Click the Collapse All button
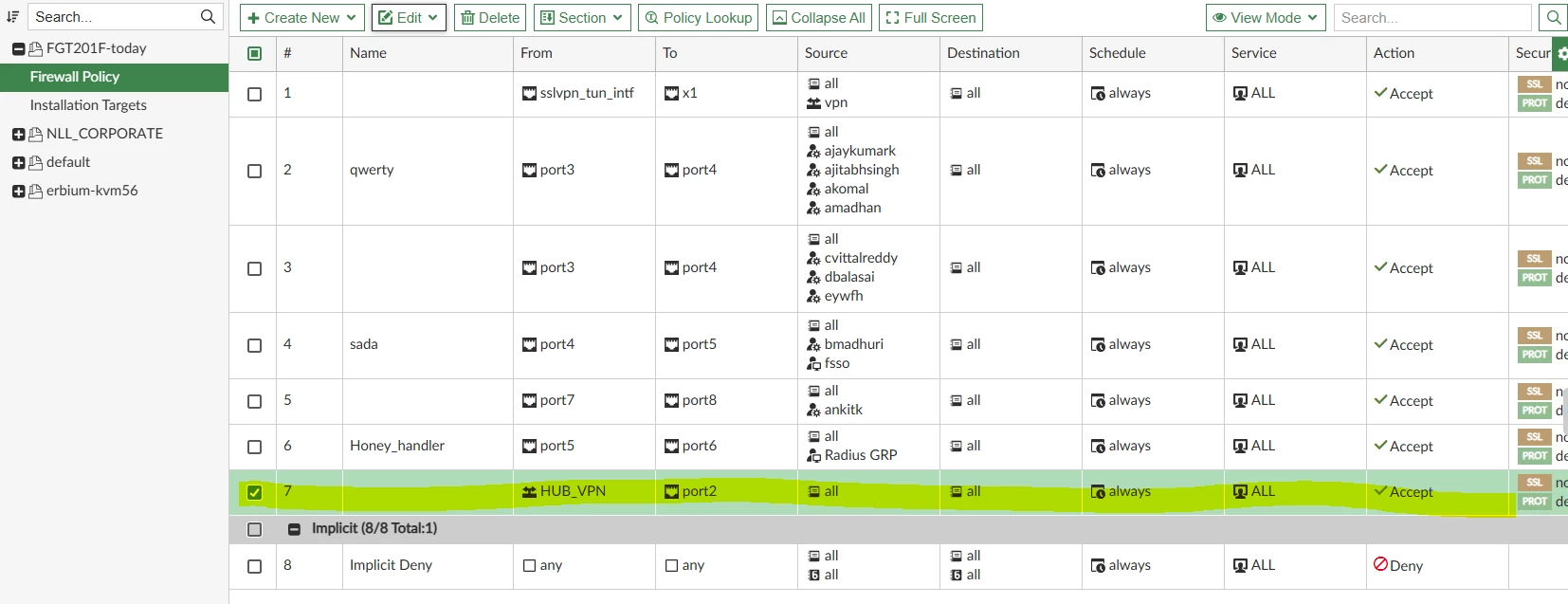 [x=818, y=17]
